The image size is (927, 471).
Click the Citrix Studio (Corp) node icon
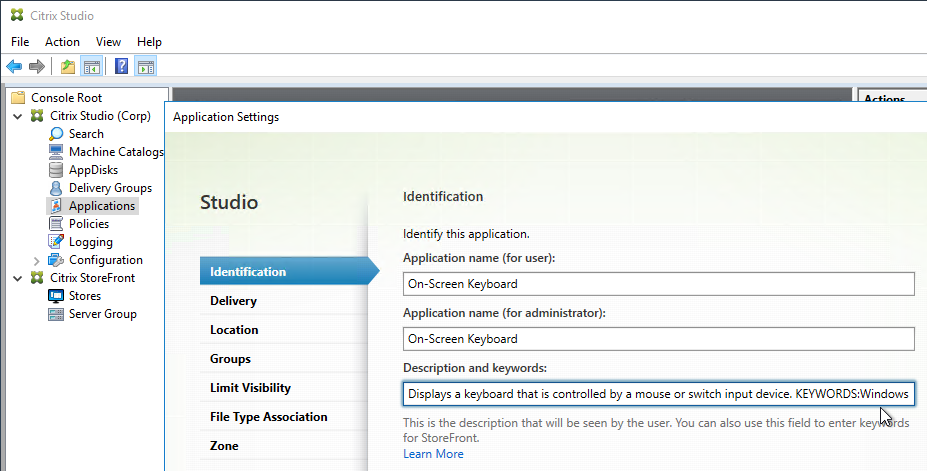[x=37, y=116]
